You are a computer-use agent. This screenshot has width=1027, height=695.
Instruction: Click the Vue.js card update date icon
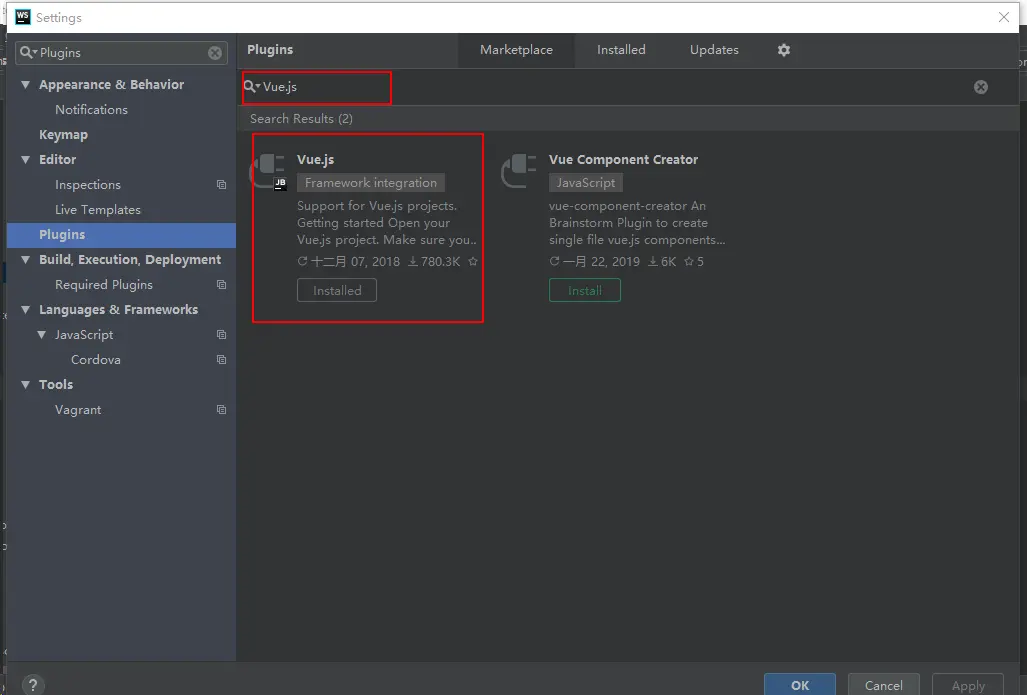(x=302, y=261)
